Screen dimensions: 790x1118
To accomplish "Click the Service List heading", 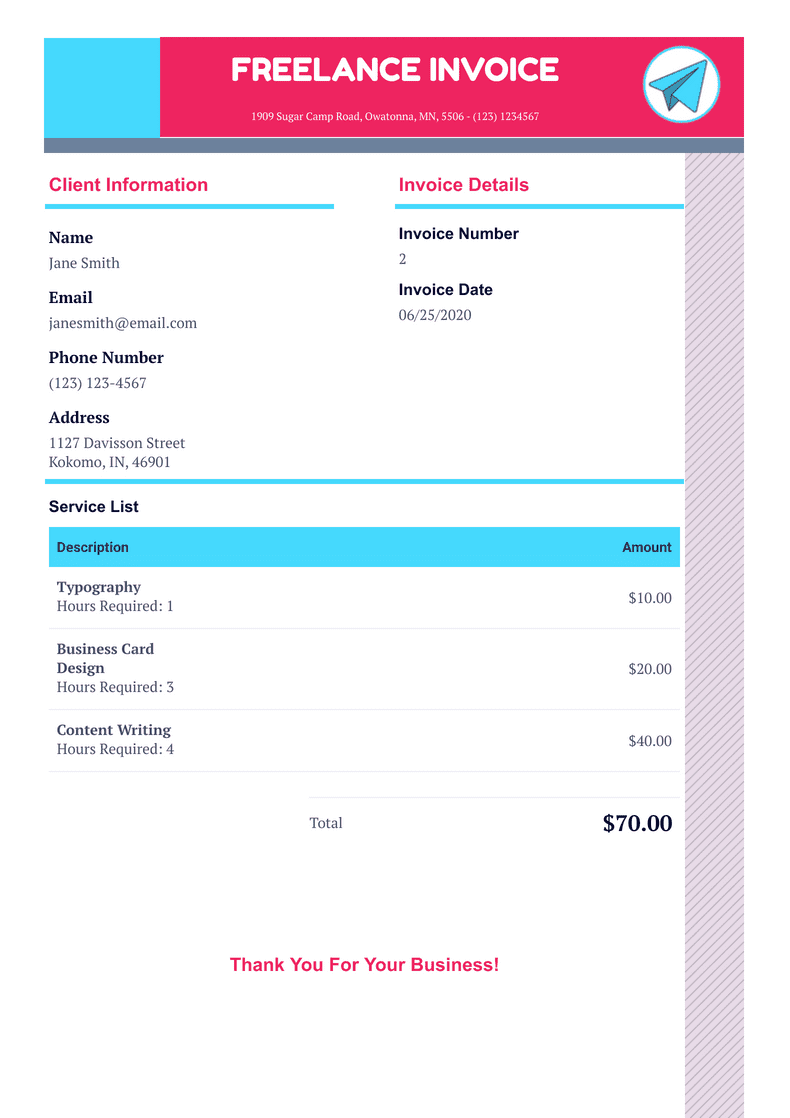I will coord(94,507).
